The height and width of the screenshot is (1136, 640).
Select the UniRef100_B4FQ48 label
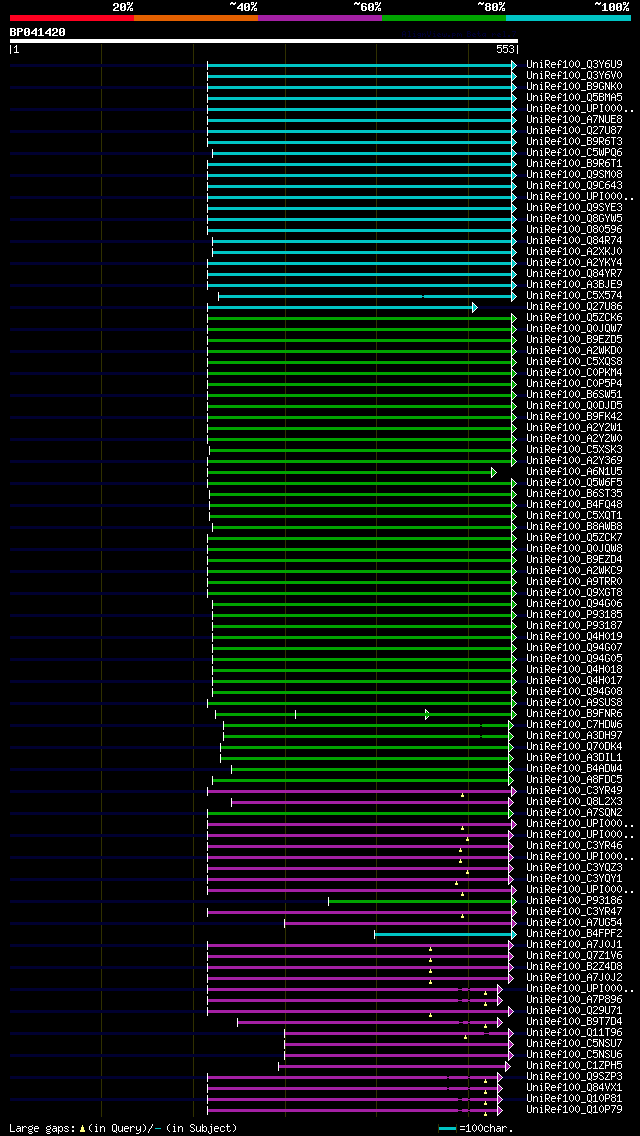coord(574,504)
